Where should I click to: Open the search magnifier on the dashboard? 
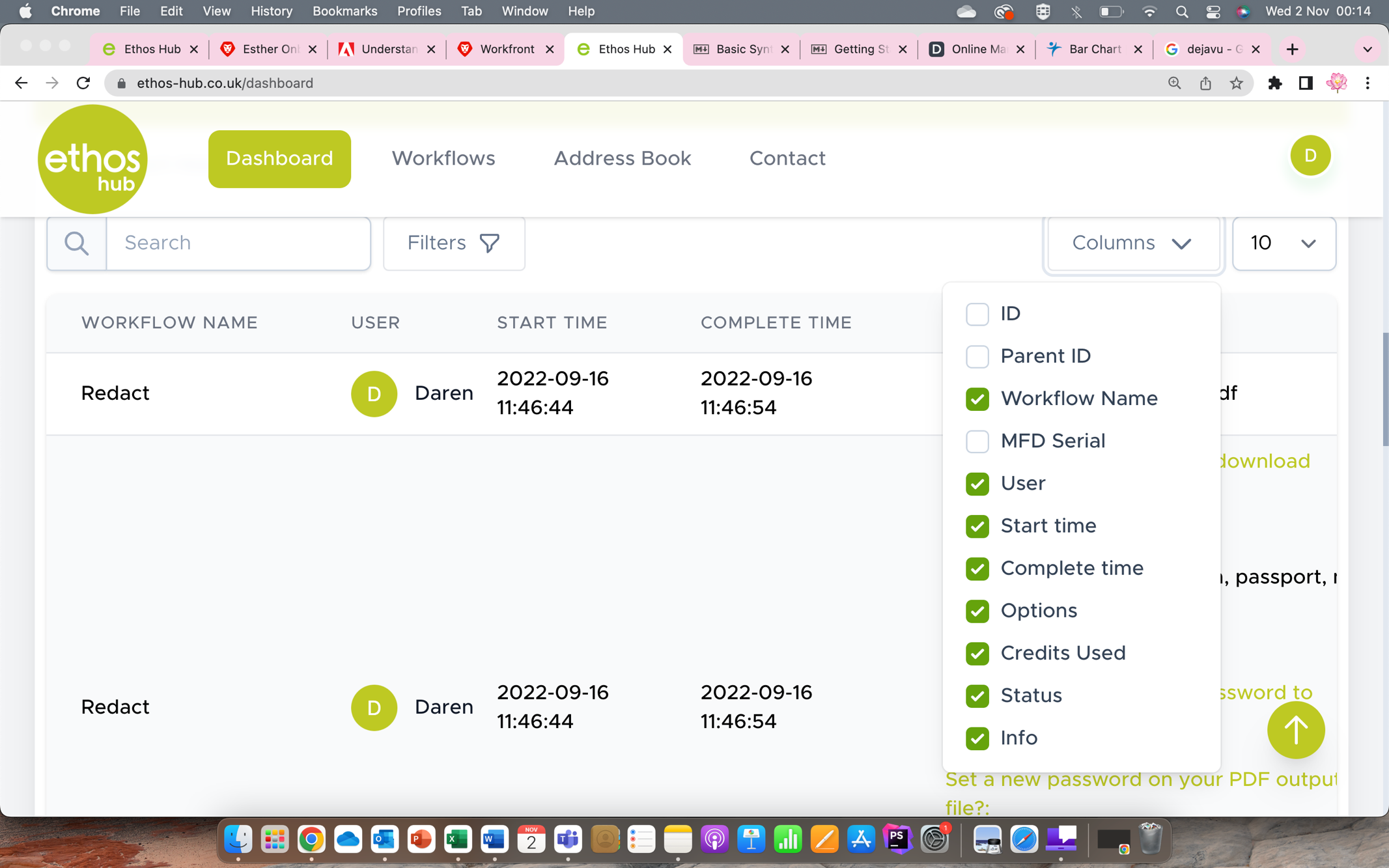coord(76,243)
